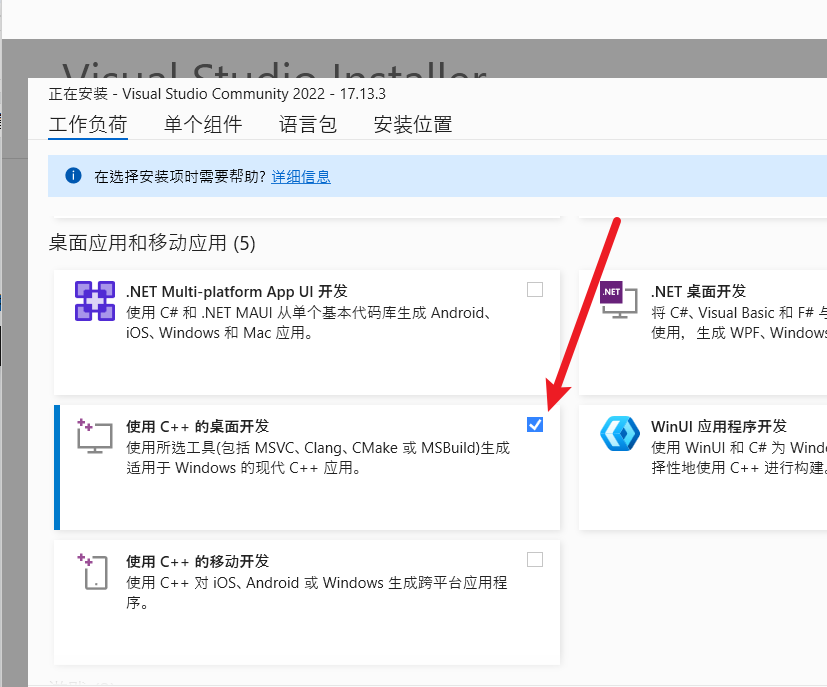Select the .NET 桌面开发 workload title

tap(699, 292)
